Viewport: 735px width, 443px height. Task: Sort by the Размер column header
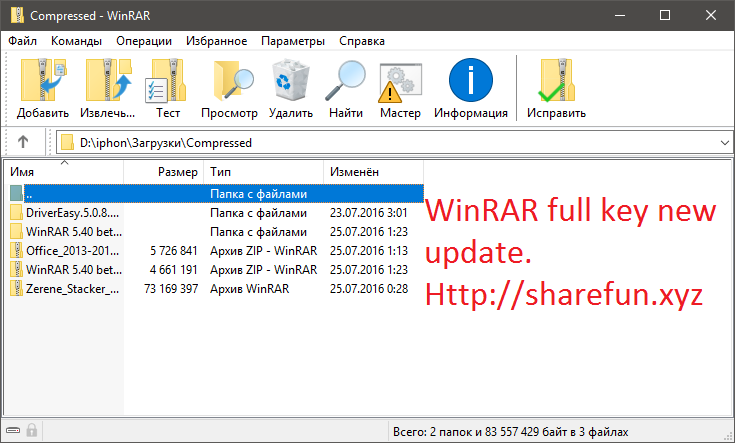164,172
